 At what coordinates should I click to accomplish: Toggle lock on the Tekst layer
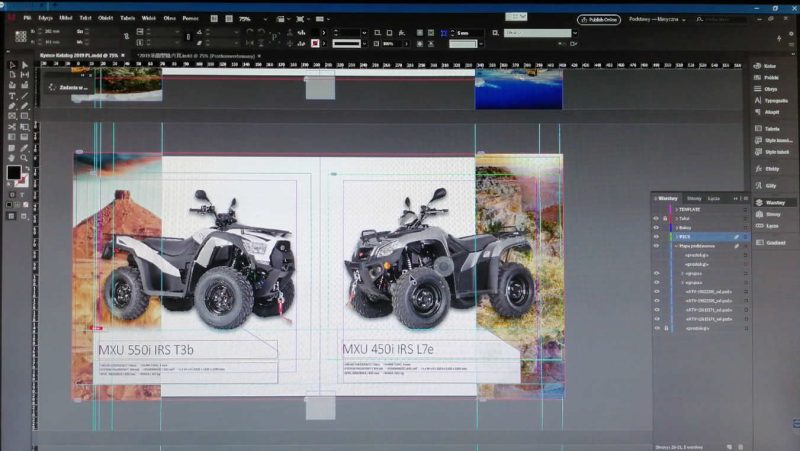(665, 218)
